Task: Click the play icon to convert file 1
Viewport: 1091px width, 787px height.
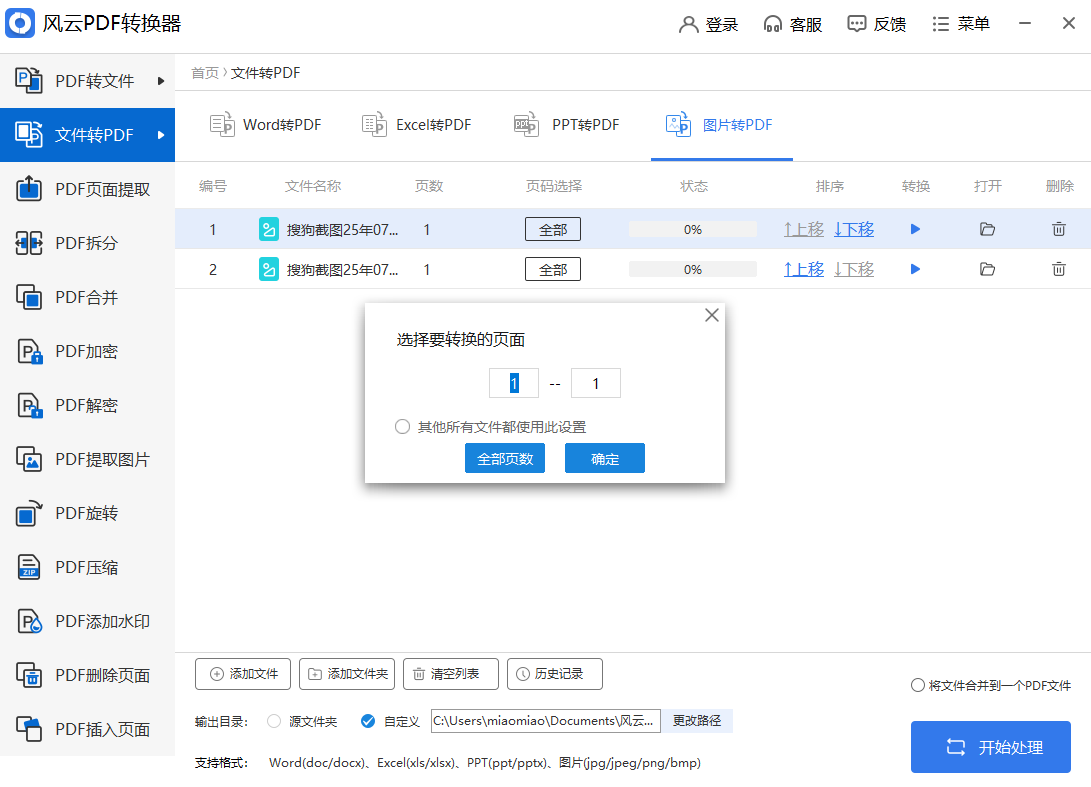Action: 915,230
